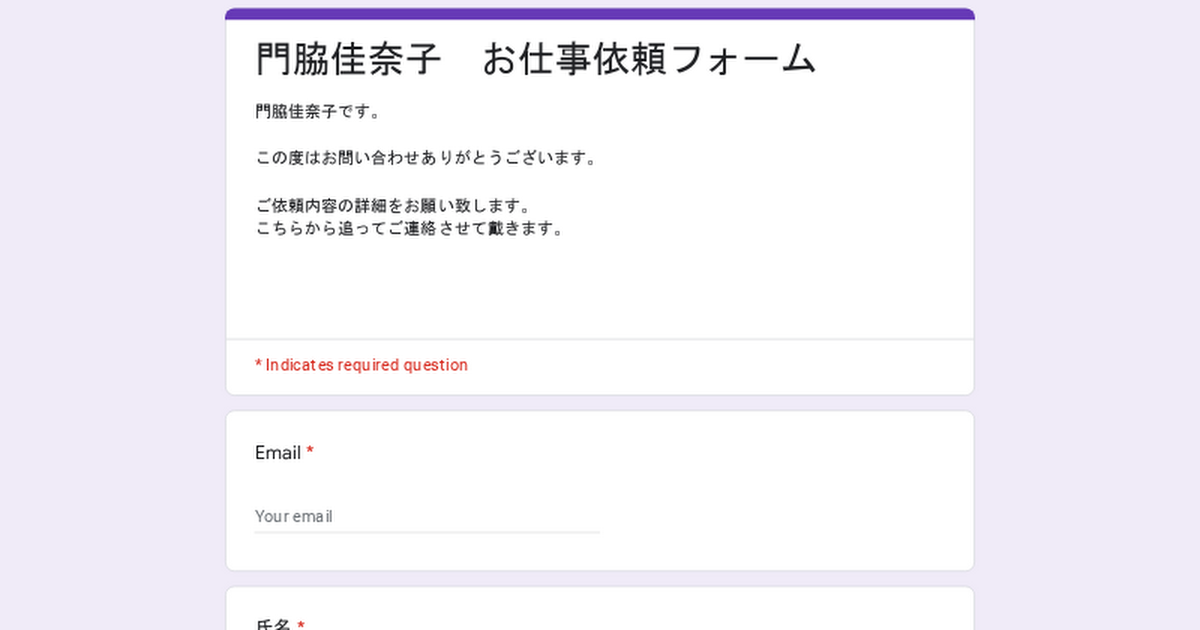Click the empty space below the description text
The width and height of the screenshot is (1200, 630).
[600, 288]
